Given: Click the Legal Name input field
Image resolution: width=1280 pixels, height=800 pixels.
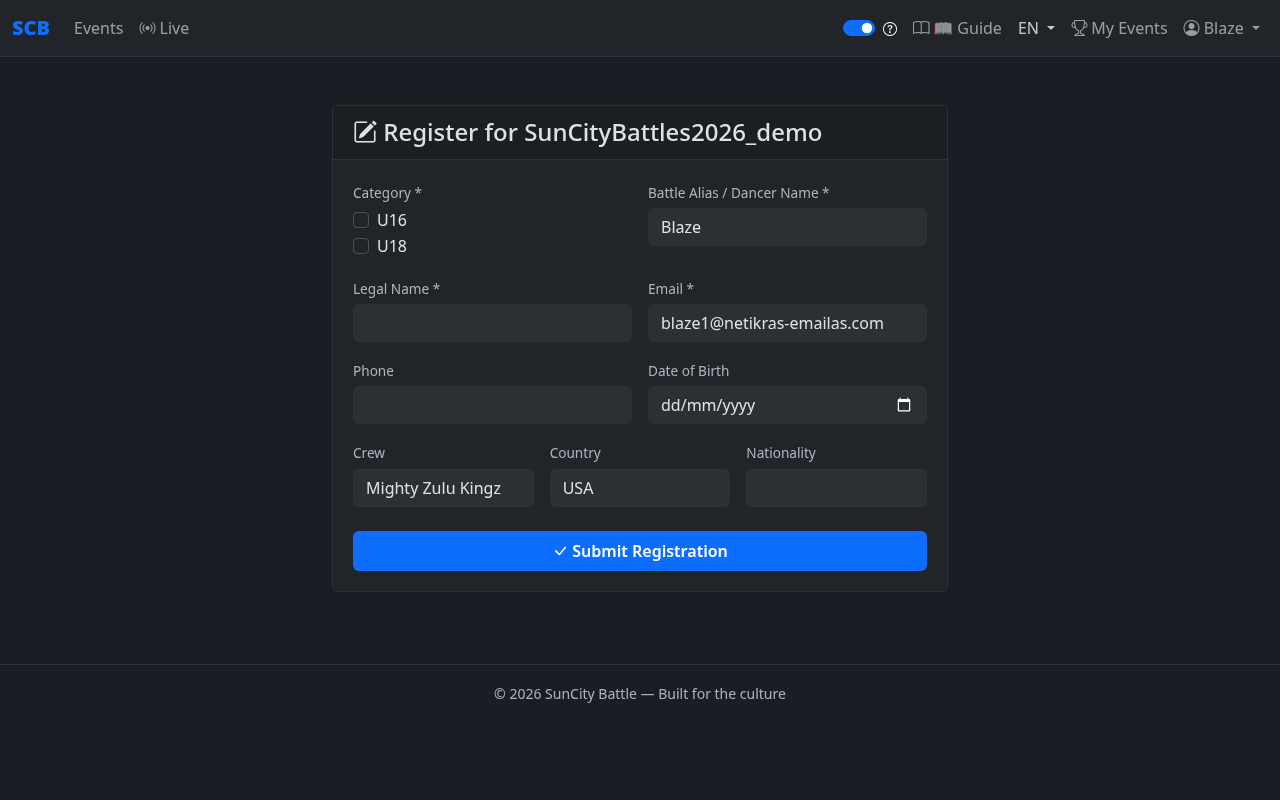Looking at the screenshot, I should [x=492, y=322].
